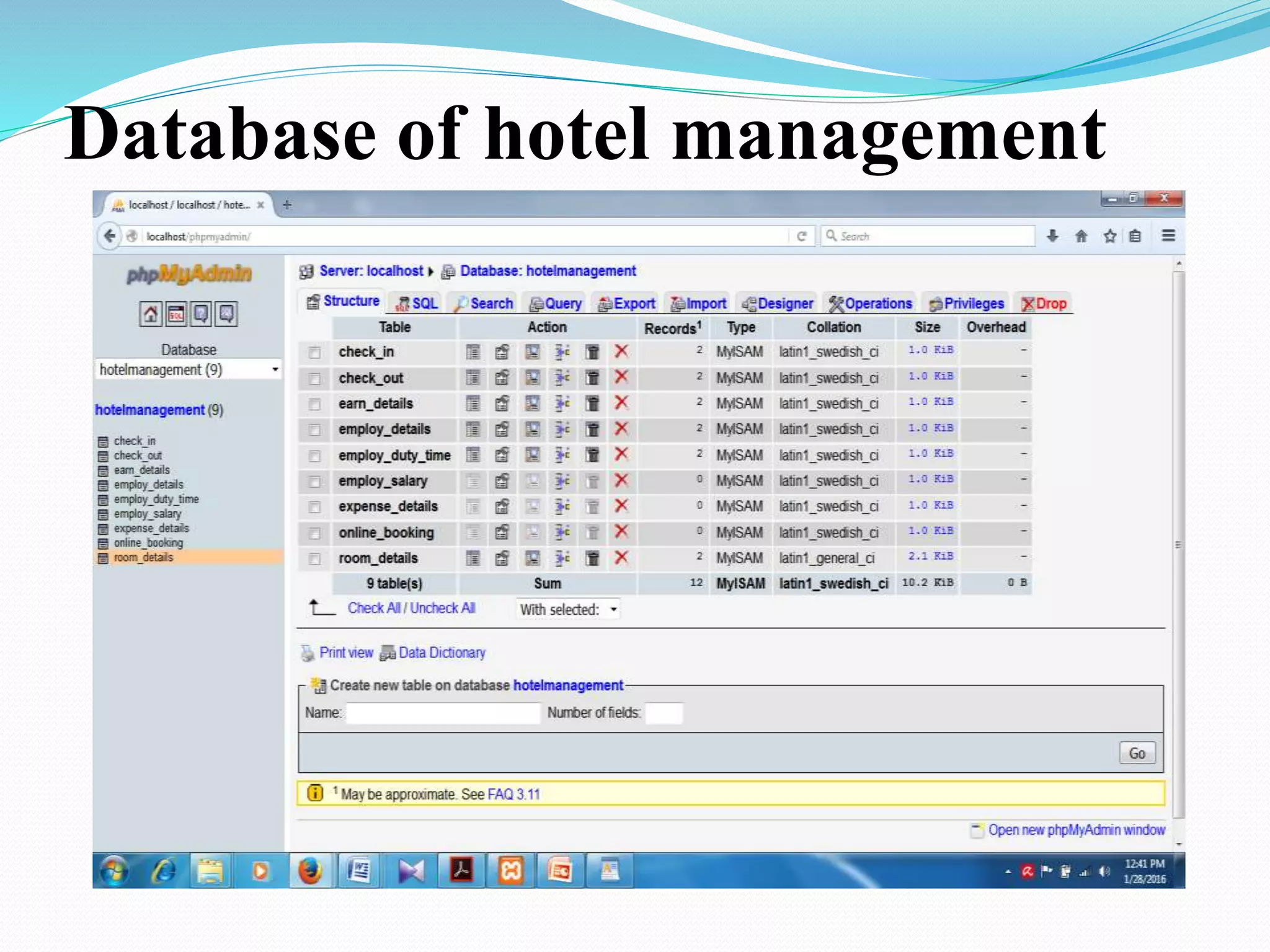Click the Windows Start button

point(114,871)
